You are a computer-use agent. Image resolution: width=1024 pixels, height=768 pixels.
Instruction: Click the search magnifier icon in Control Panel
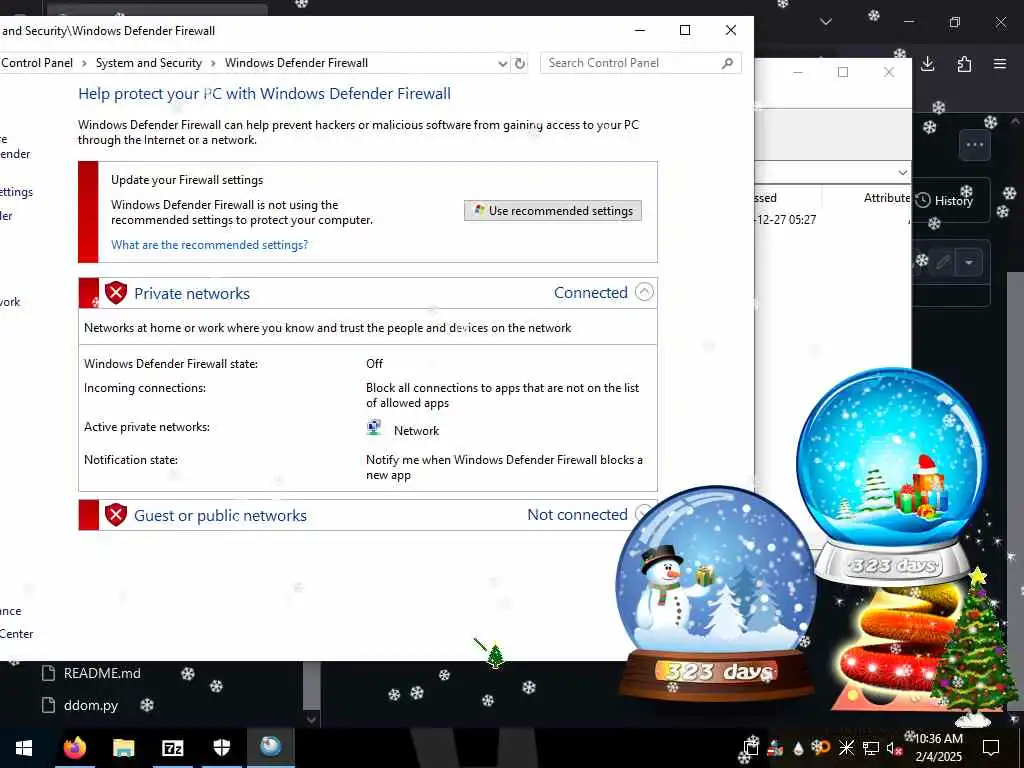click(727, 63)
